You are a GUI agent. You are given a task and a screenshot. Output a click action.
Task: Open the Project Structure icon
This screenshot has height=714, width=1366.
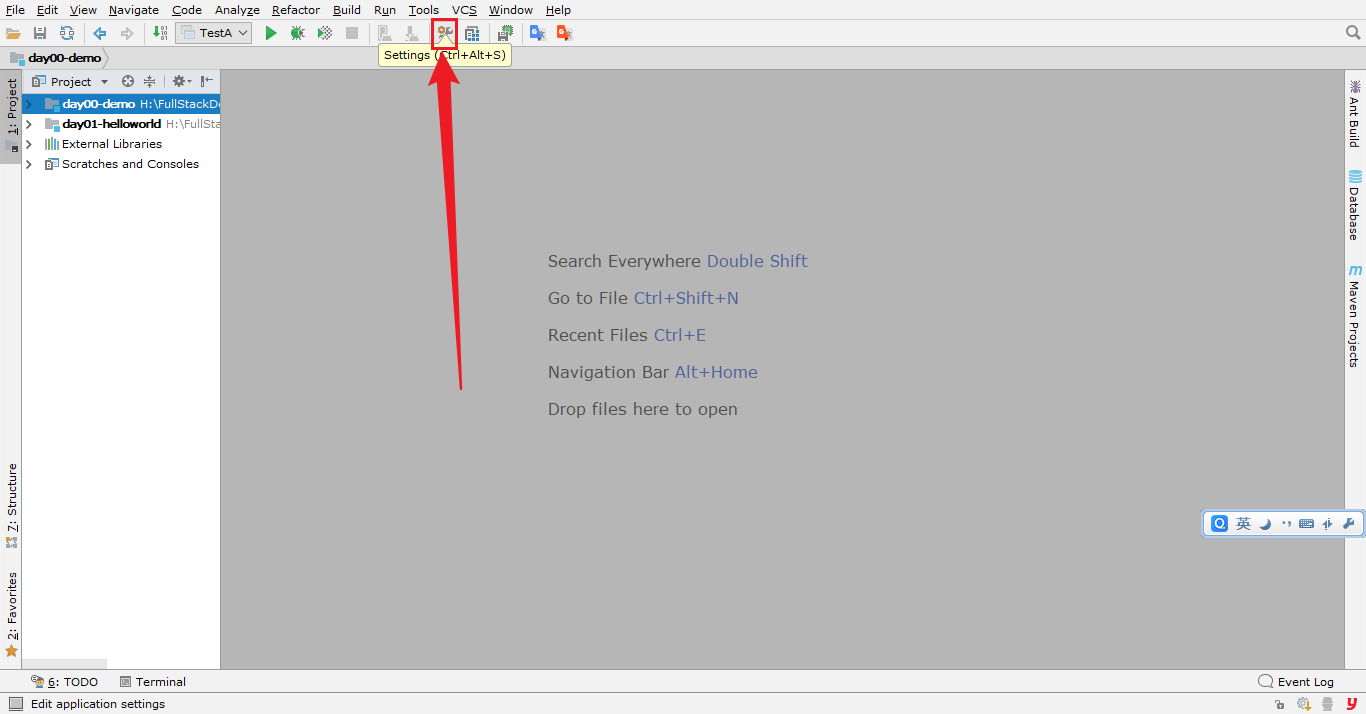point(471,33)
